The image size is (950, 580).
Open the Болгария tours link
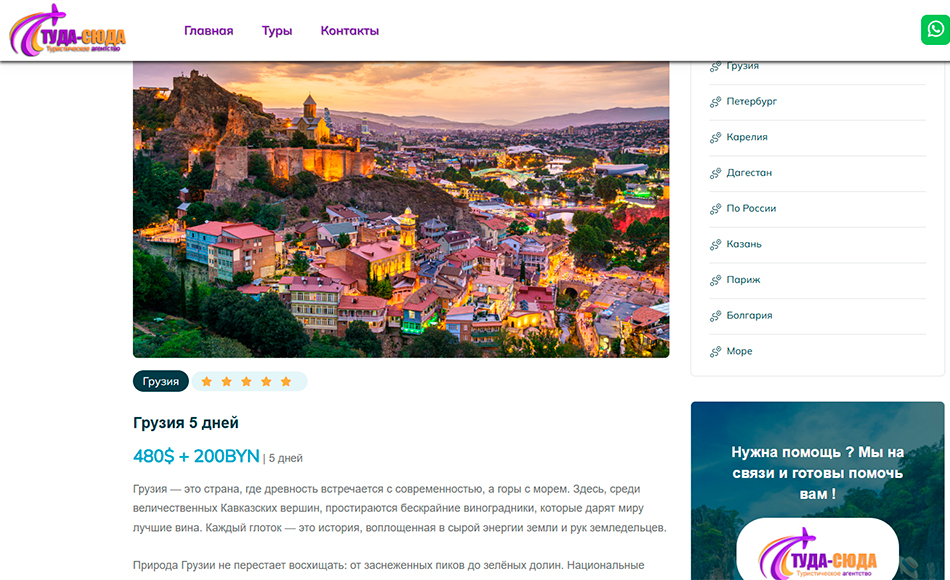pyautogui.click(x=749, y=316)
